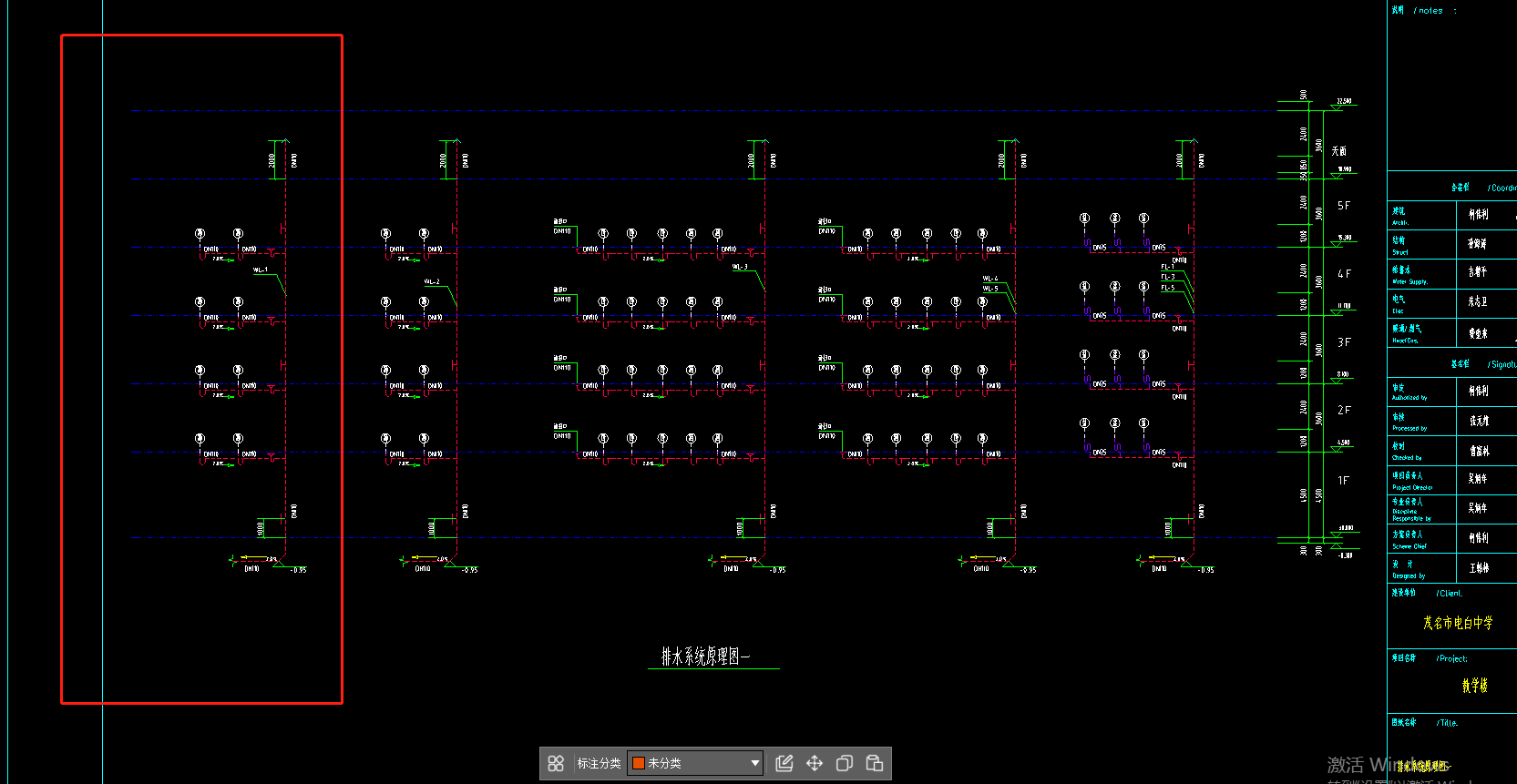This screenshot has height=784, width=1517.
Task: Open the annotation category grid icon
Action: 556,763
